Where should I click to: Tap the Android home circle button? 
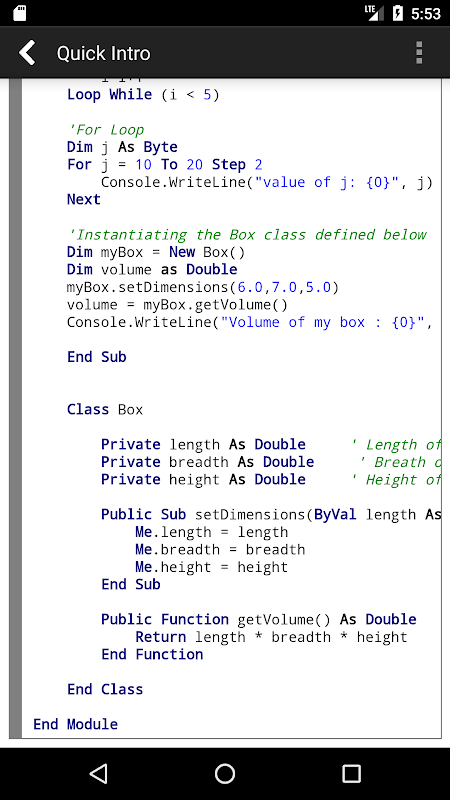[x=224, y=773]
